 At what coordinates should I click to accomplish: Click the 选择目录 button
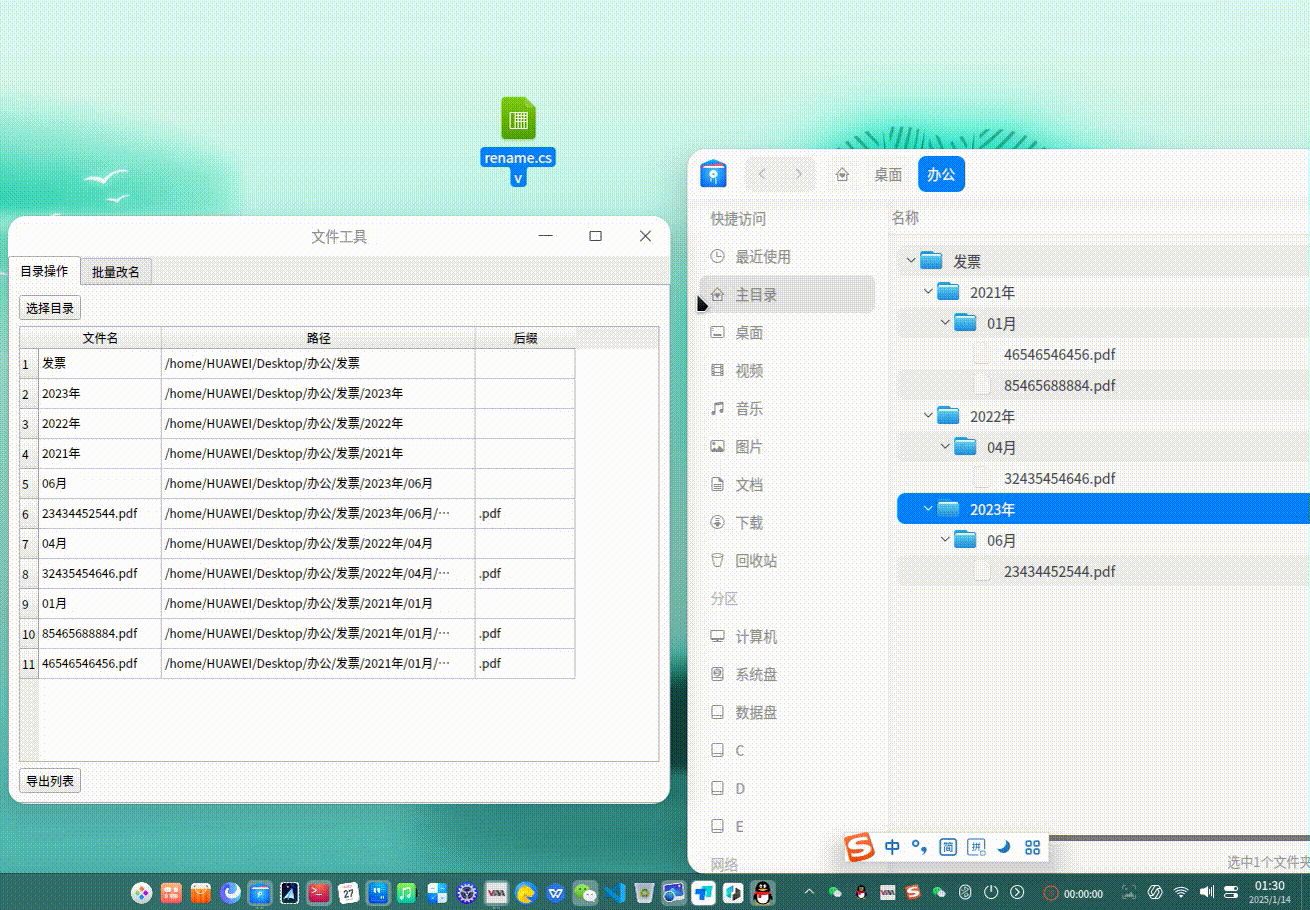point(50,308)
